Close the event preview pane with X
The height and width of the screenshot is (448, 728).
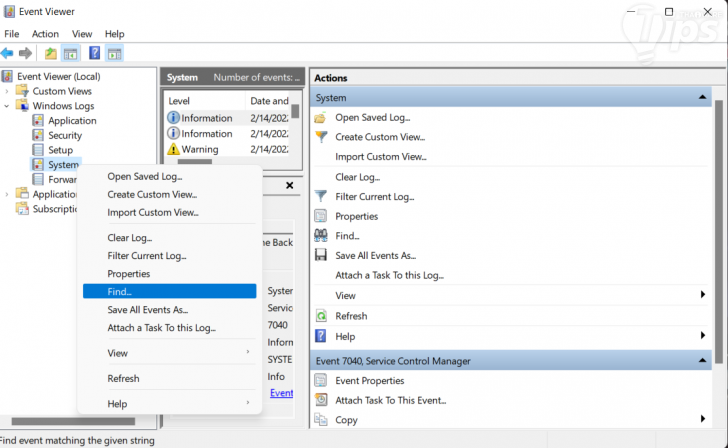tap(290, 185)
